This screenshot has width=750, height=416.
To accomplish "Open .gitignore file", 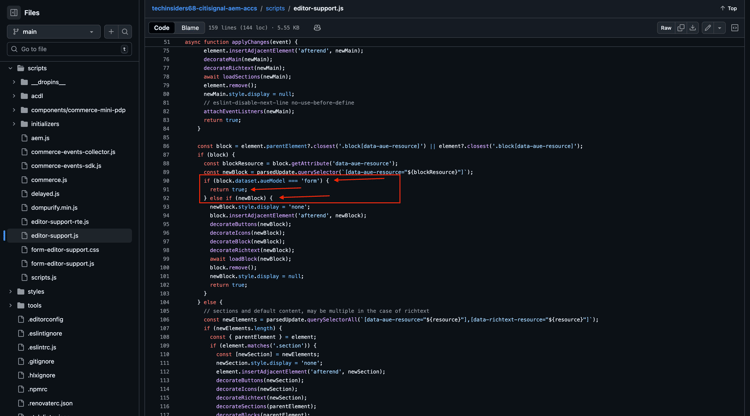I will tap(41, 361).
